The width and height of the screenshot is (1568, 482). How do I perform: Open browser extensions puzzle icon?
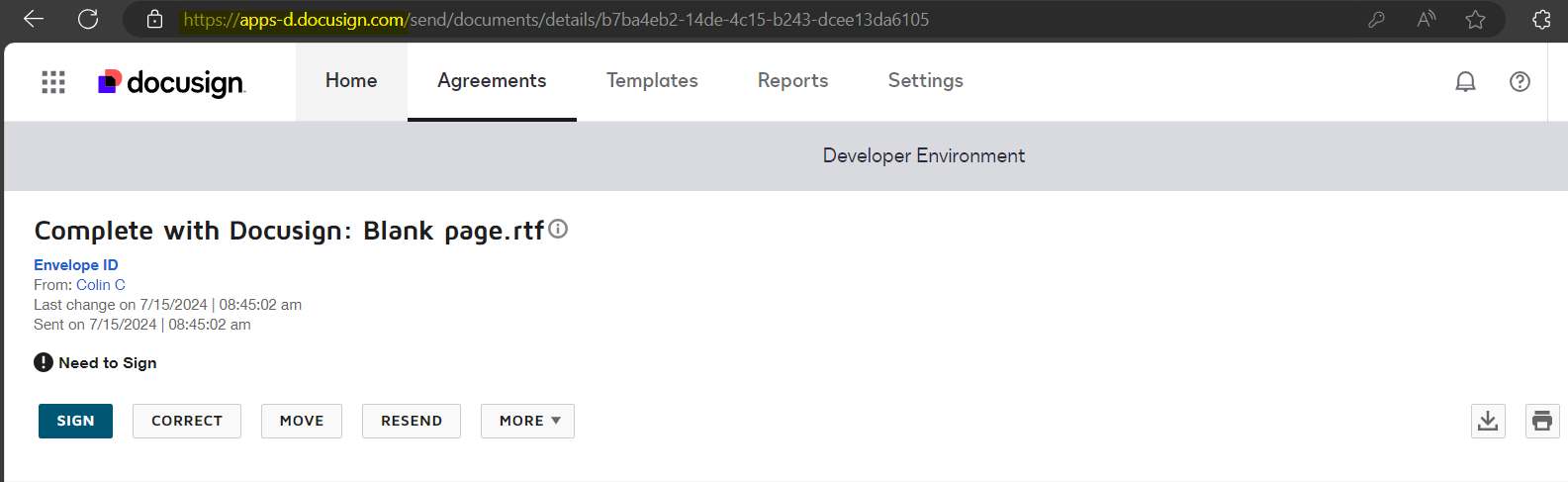click(x=1541, y=19)
